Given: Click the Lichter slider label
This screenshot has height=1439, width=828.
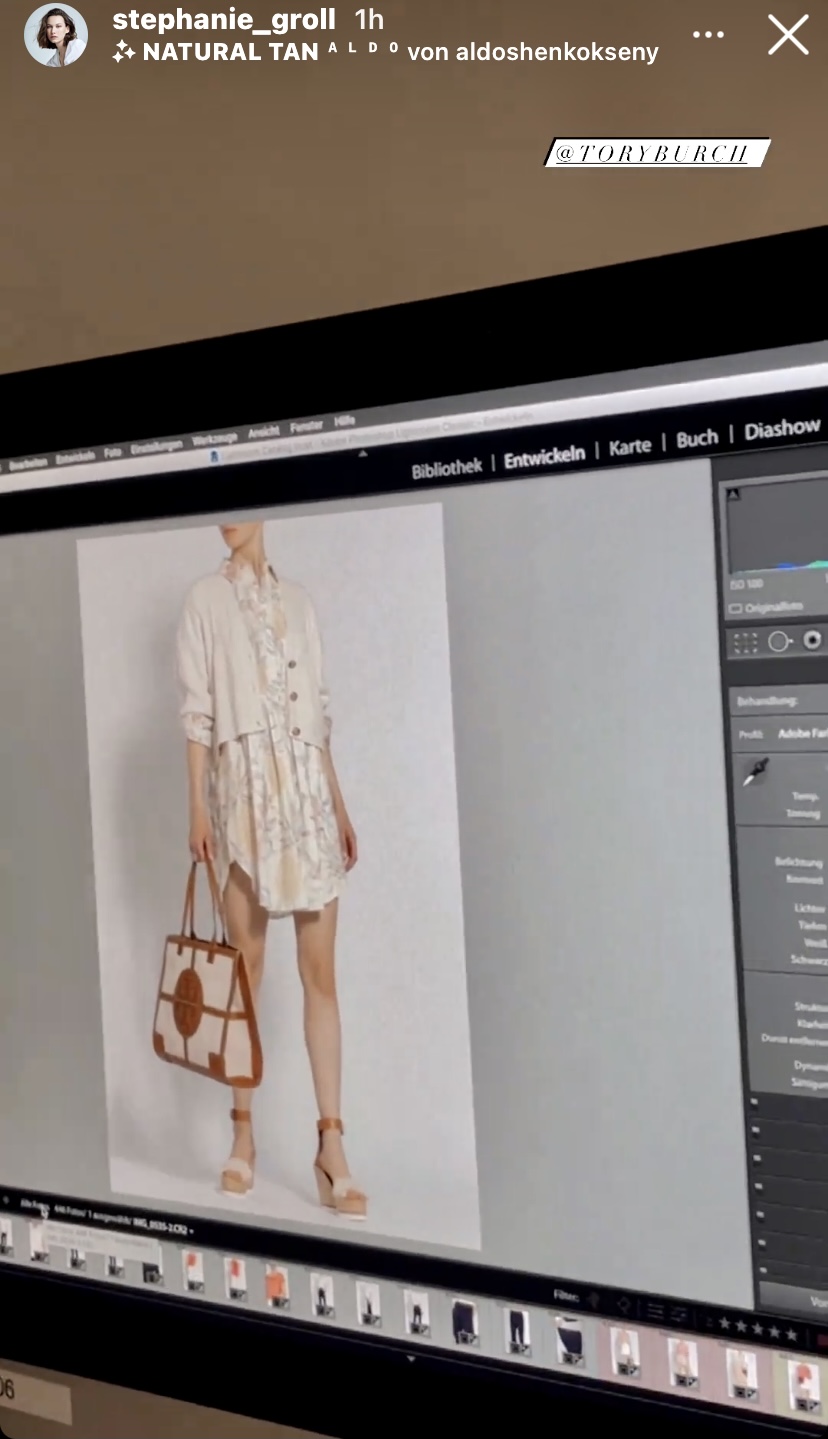Looking at the screenshot, I should (810, 909).
